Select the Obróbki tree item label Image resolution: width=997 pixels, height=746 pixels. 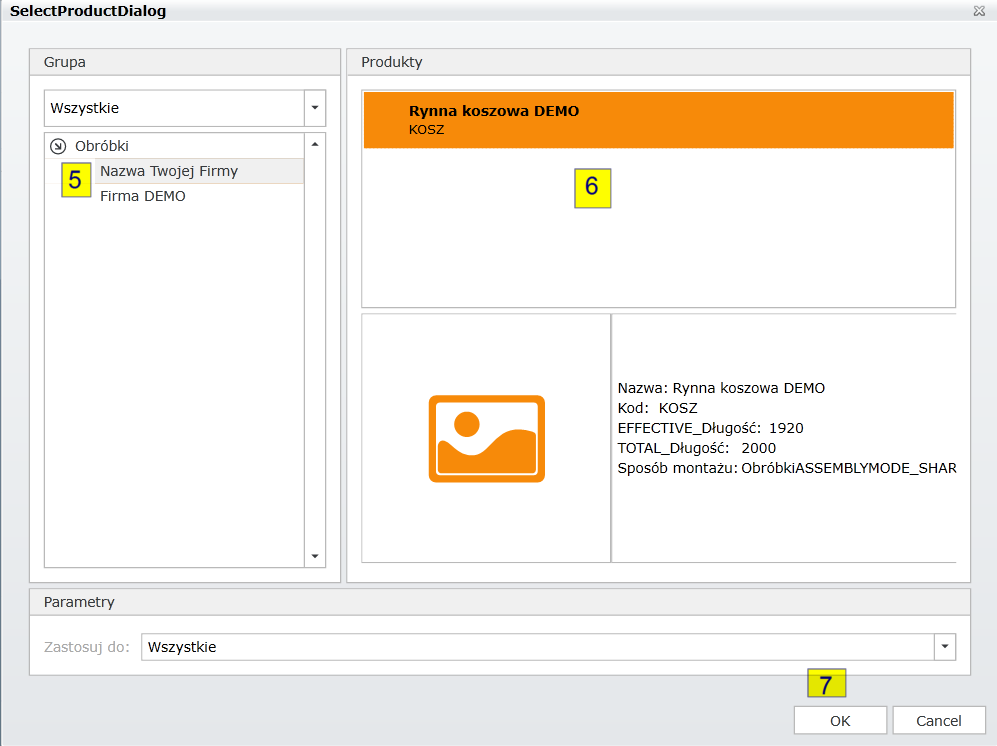pyautogui.click(x=102, y=146)
